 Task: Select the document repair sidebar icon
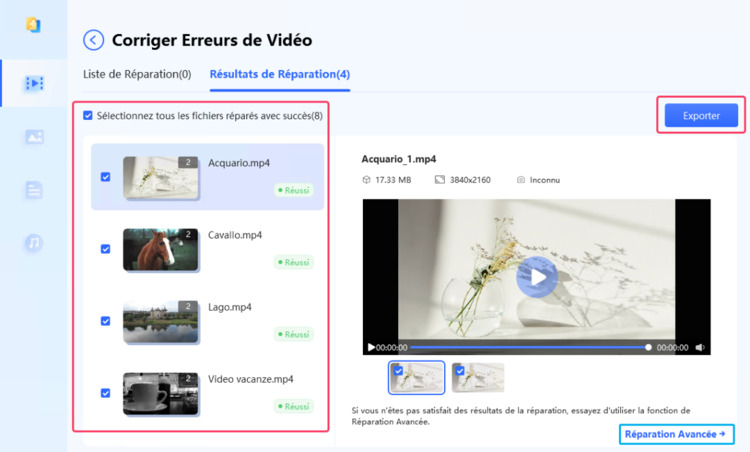pyautogui.click(x=33, y=190)
